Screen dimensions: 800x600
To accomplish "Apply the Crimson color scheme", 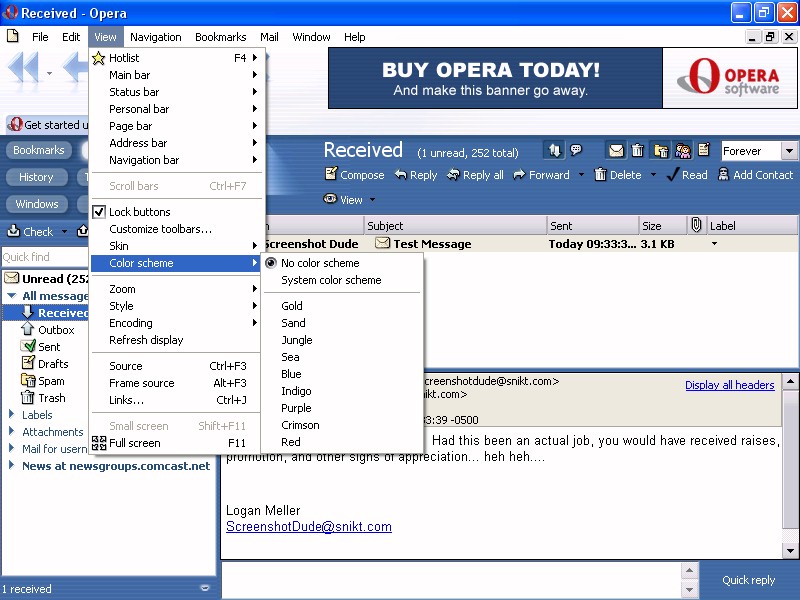I will pos(300,425).
